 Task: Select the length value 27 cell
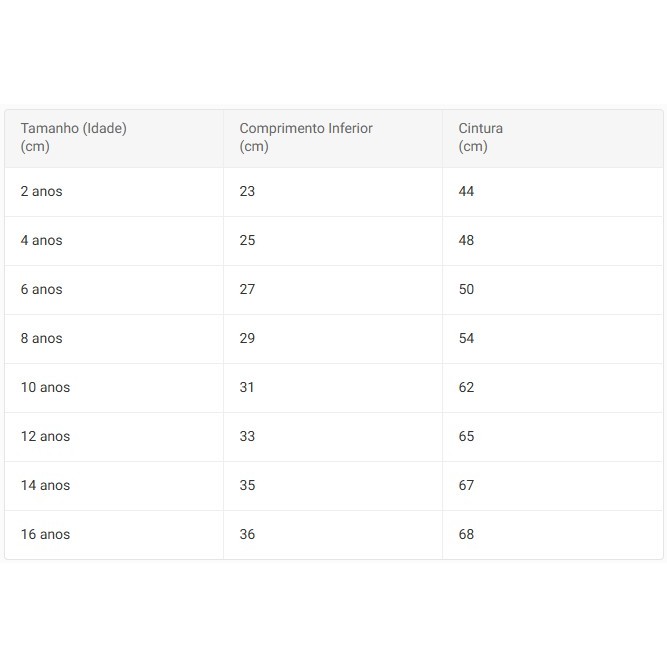[x=247, y=289]
